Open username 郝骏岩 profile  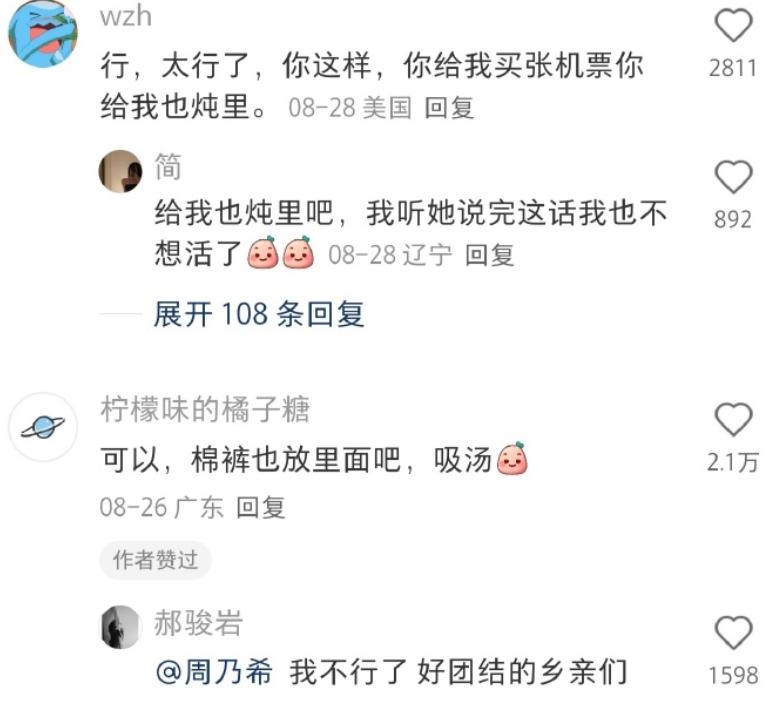(x=198, y=623)
